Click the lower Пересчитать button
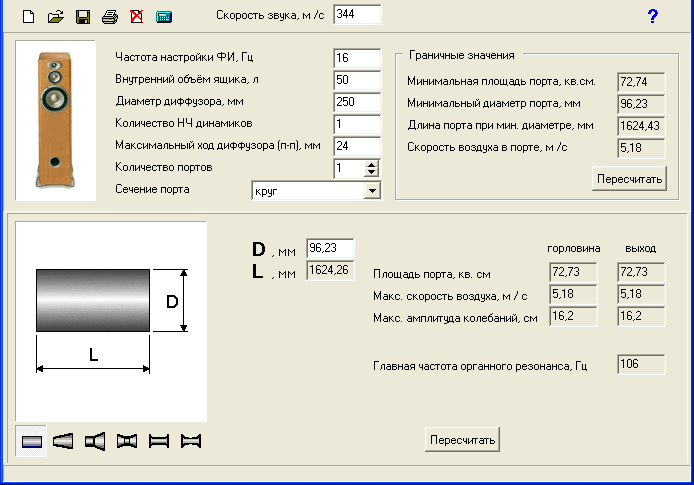This screenshot has height=485, width=694. pyautogui.click(x=463, y=440)
